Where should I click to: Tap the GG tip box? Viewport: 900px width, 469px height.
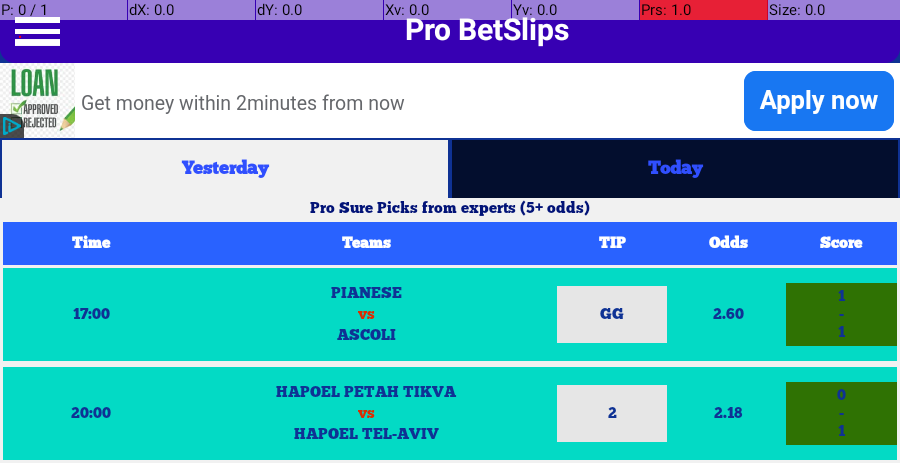pos(612,315)
